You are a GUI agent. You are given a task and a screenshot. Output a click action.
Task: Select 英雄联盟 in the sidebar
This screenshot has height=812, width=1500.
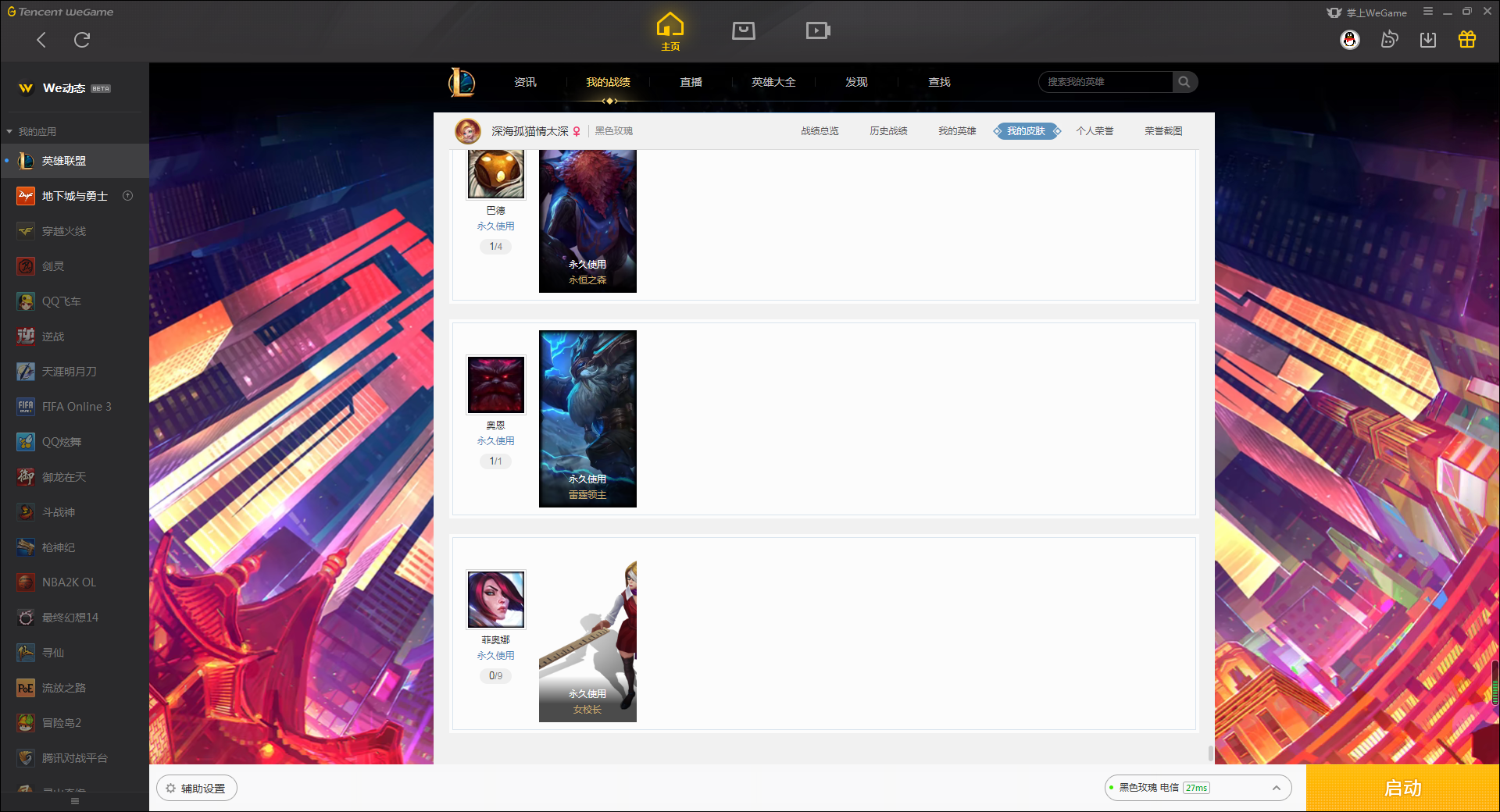[x=74, y=161]
